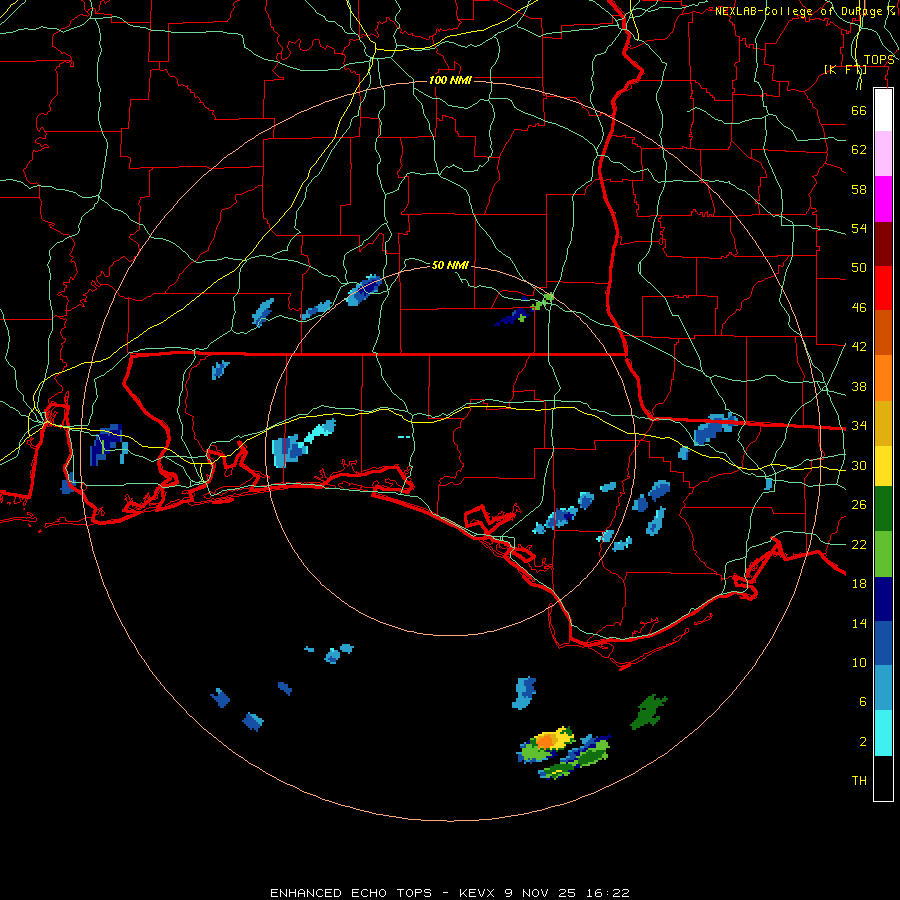Click legend value '46'

[859, 308]
